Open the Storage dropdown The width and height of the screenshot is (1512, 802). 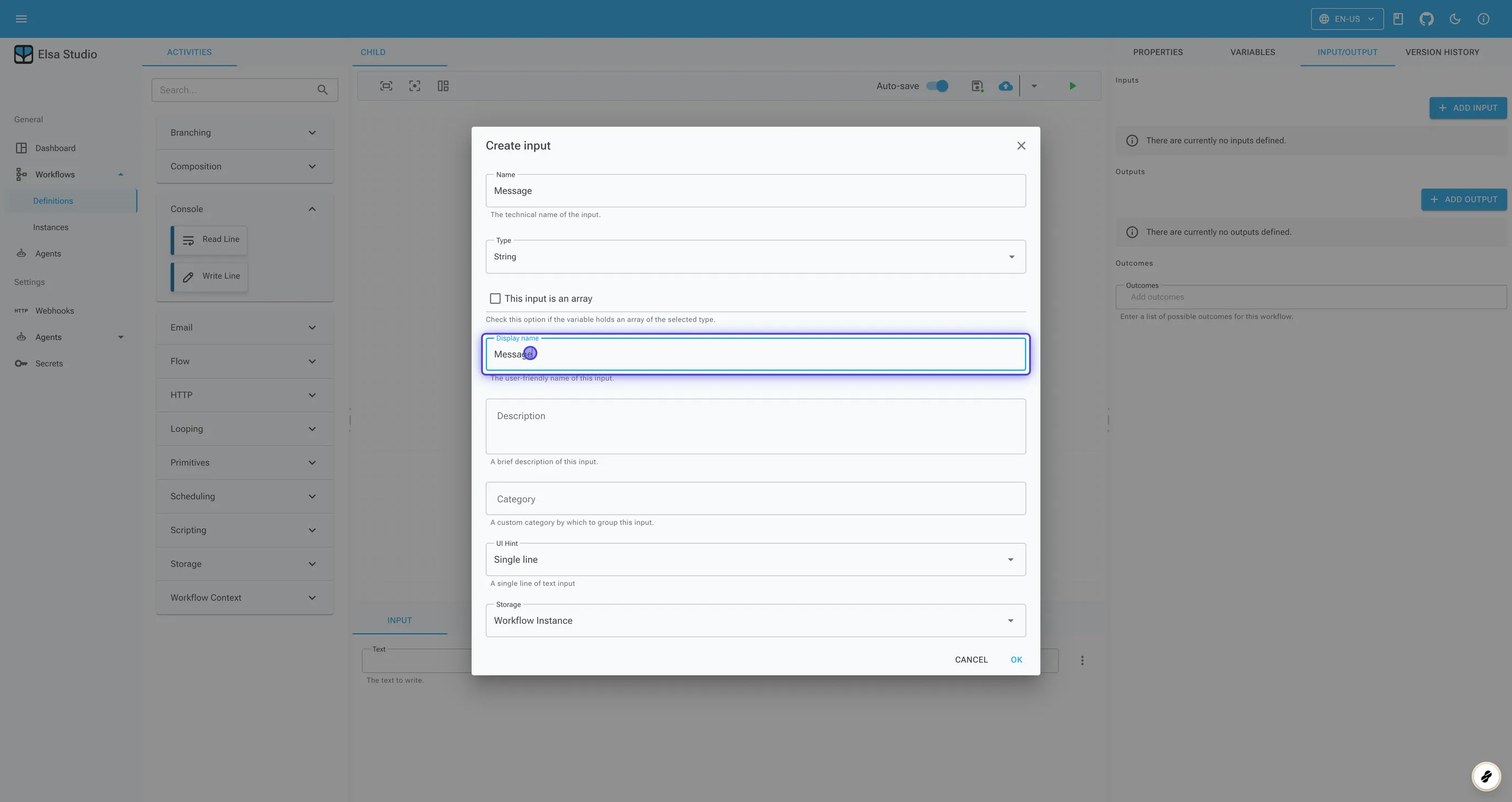755,621
